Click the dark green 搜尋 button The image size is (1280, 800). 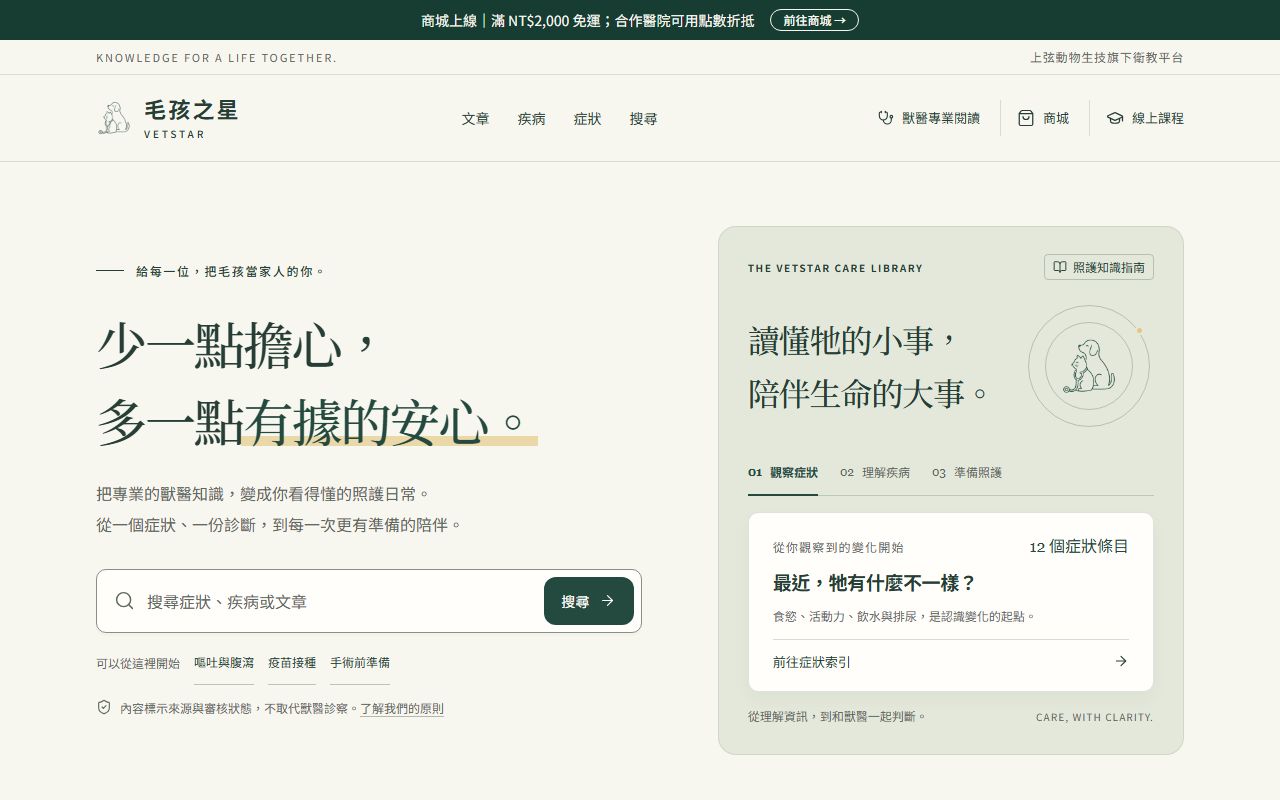589,601
